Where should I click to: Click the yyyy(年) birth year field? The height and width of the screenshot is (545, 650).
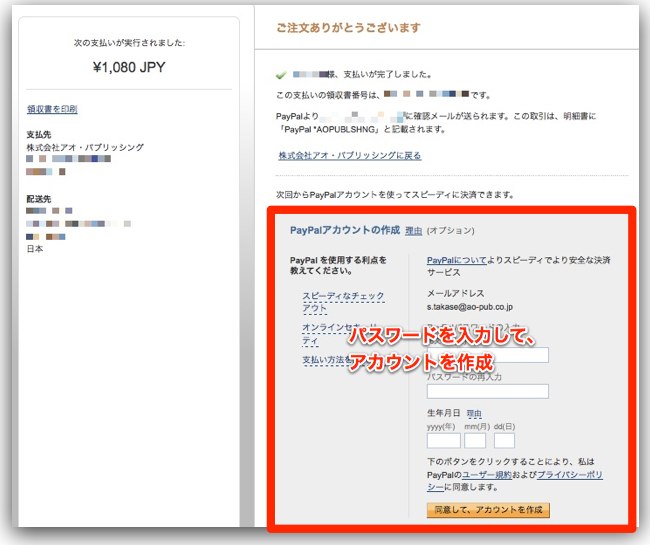pos(444,441)
